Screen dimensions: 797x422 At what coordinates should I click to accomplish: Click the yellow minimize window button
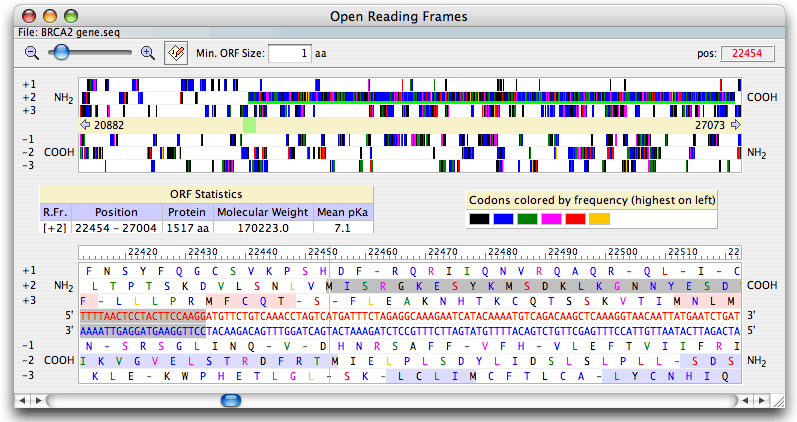(50, 16)
